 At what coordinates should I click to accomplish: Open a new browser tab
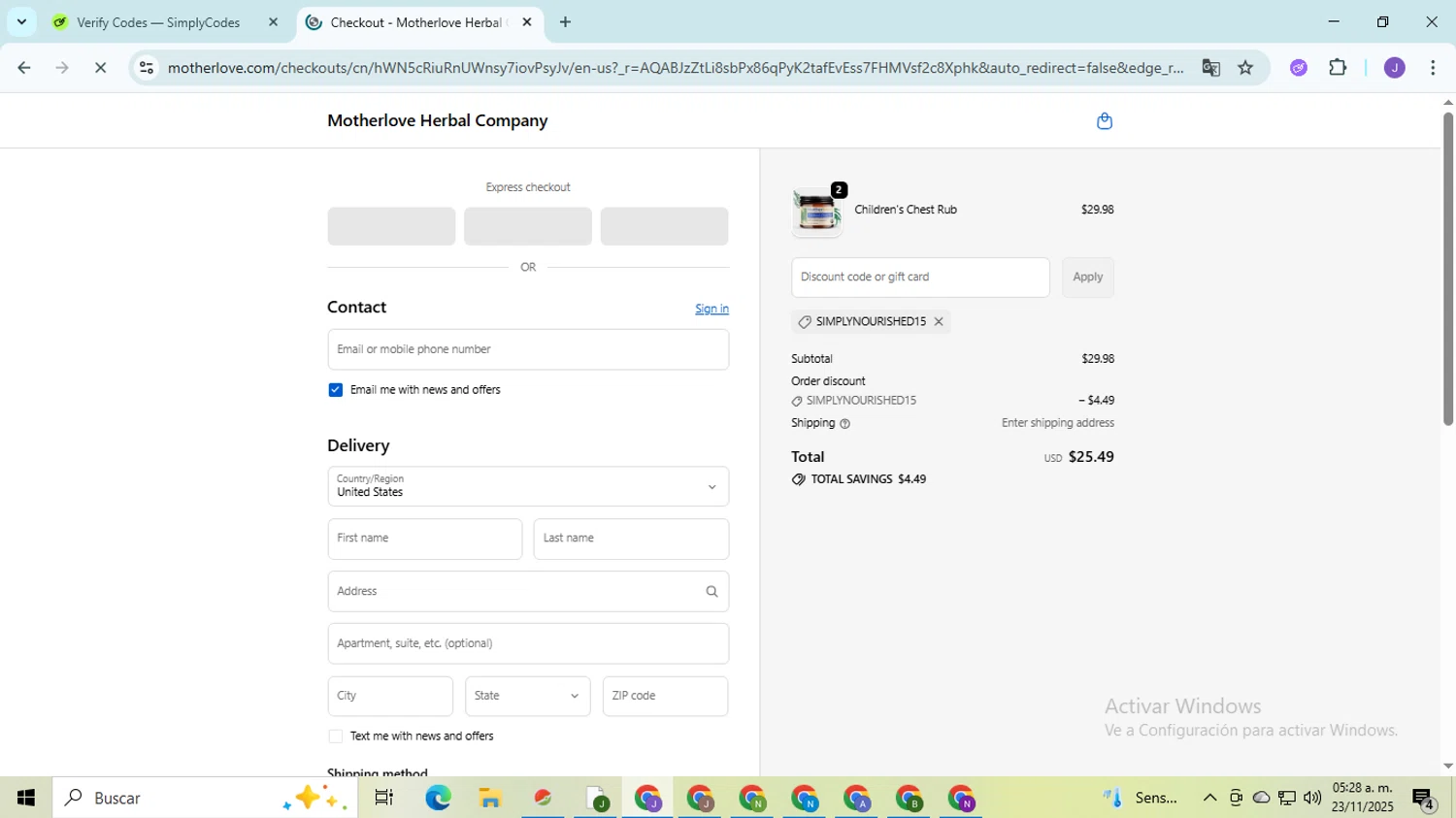565,22
